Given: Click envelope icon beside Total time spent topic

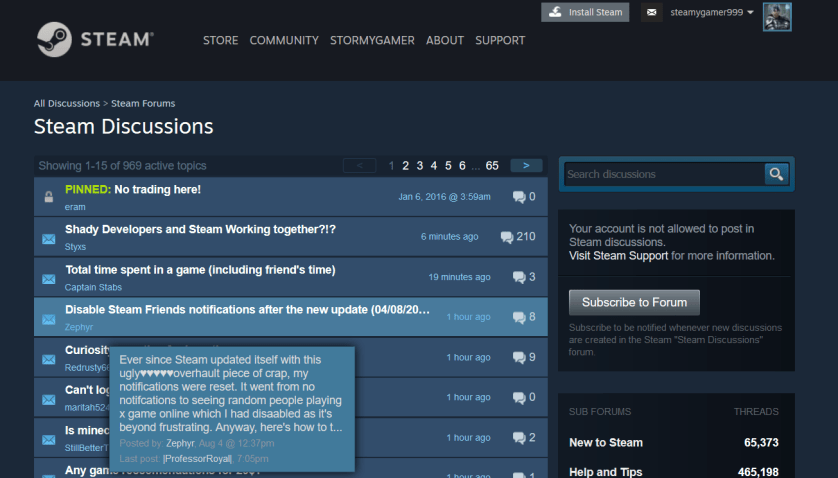Looking at the screenshot, I should tap(48, 278).
